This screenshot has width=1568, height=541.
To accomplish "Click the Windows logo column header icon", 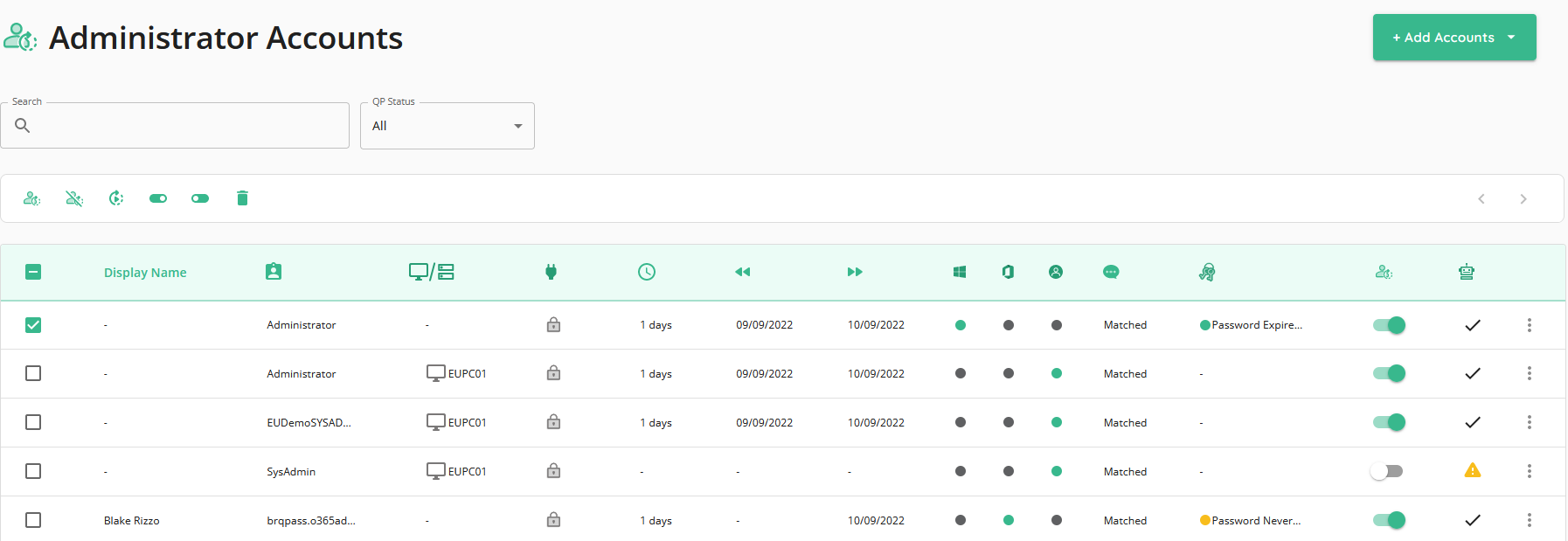I will [x=960, y=272].
